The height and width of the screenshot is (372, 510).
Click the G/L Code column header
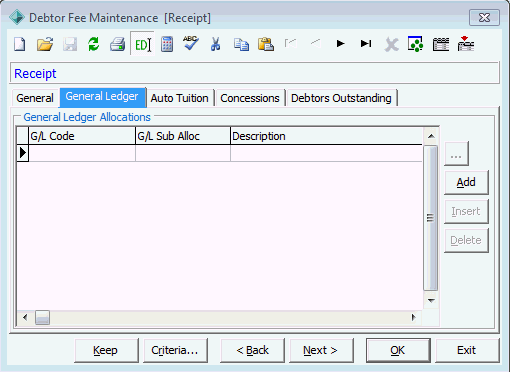82,136
